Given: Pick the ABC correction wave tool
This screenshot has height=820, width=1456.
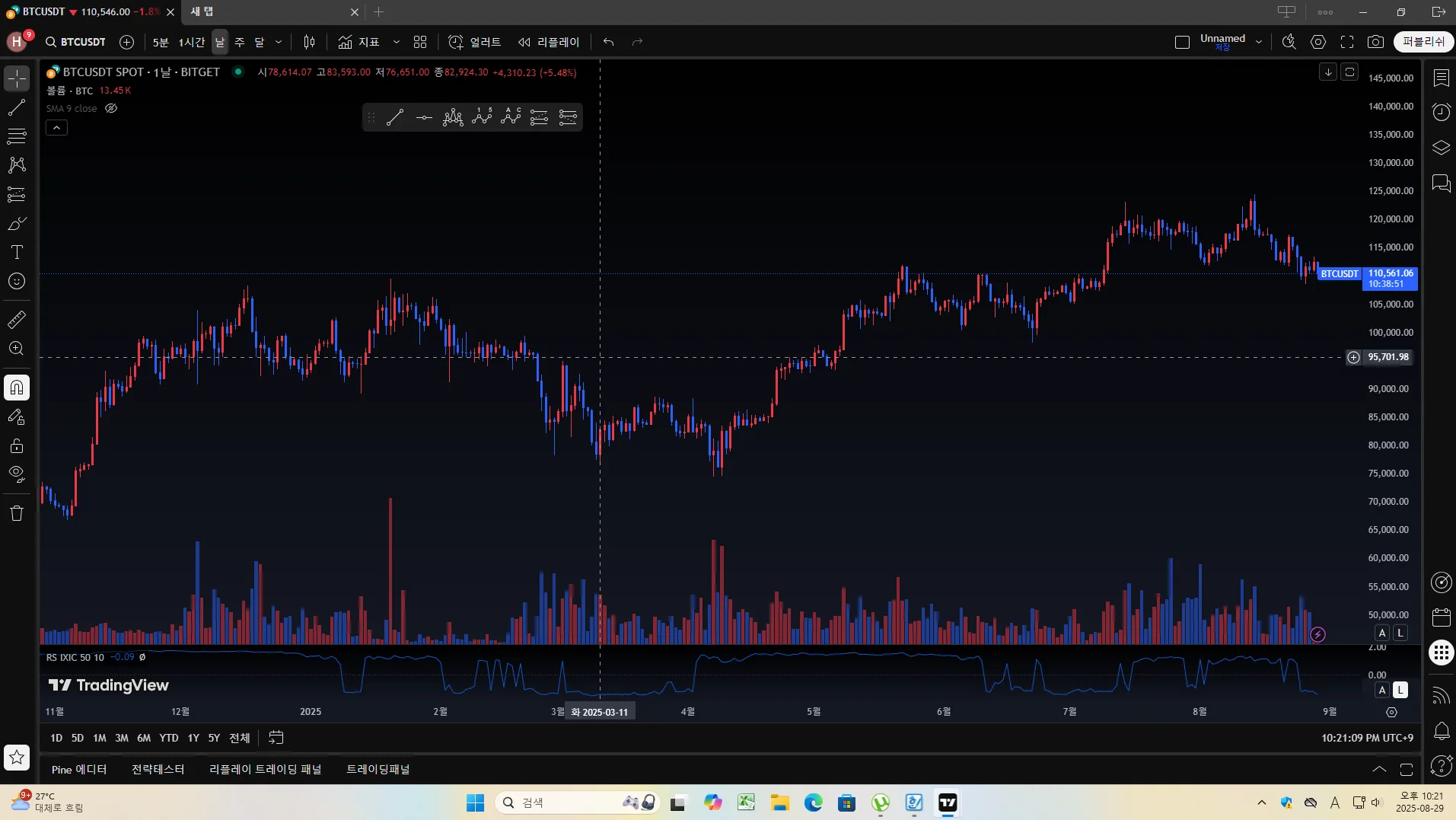Looking at the screenshot, I should coord(511,117).
